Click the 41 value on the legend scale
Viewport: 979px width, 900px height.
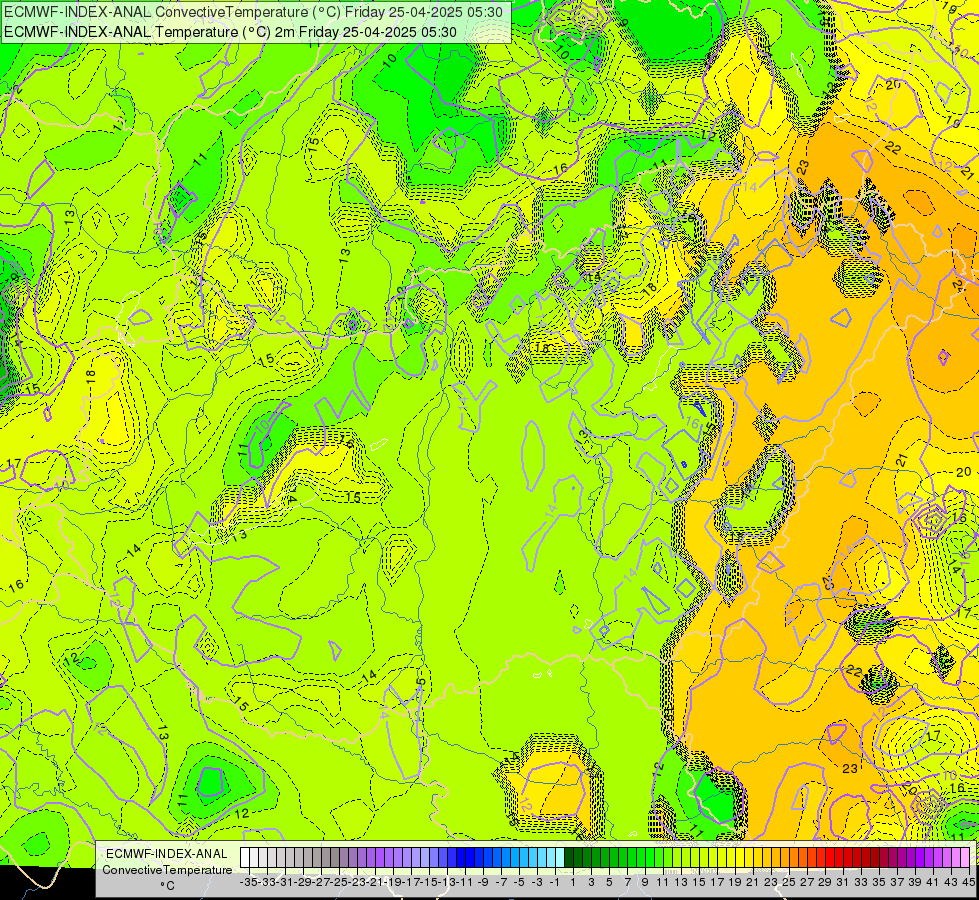(933, 882)
